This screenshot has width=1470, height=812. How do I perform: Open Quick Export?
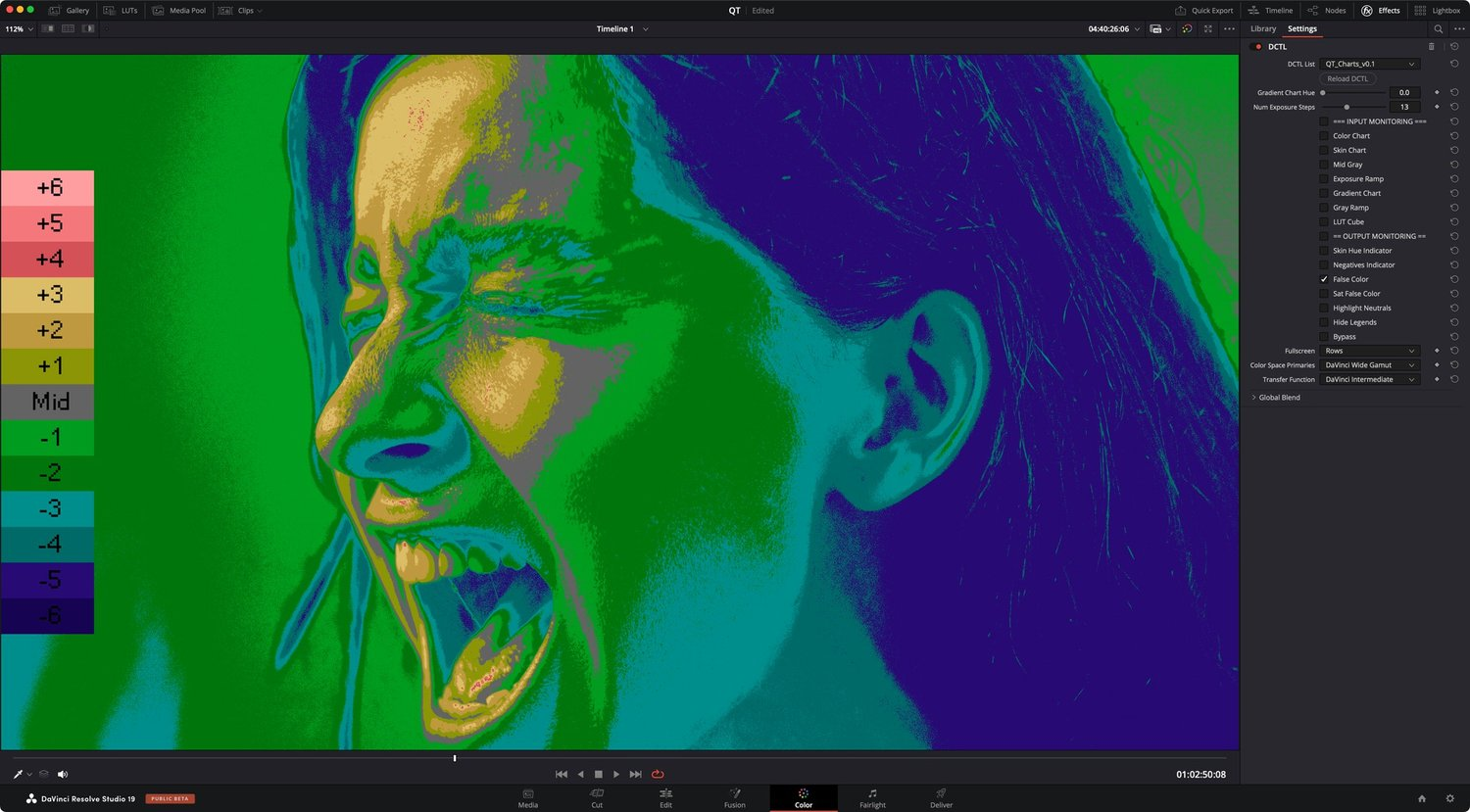(x=1203, y=10)
